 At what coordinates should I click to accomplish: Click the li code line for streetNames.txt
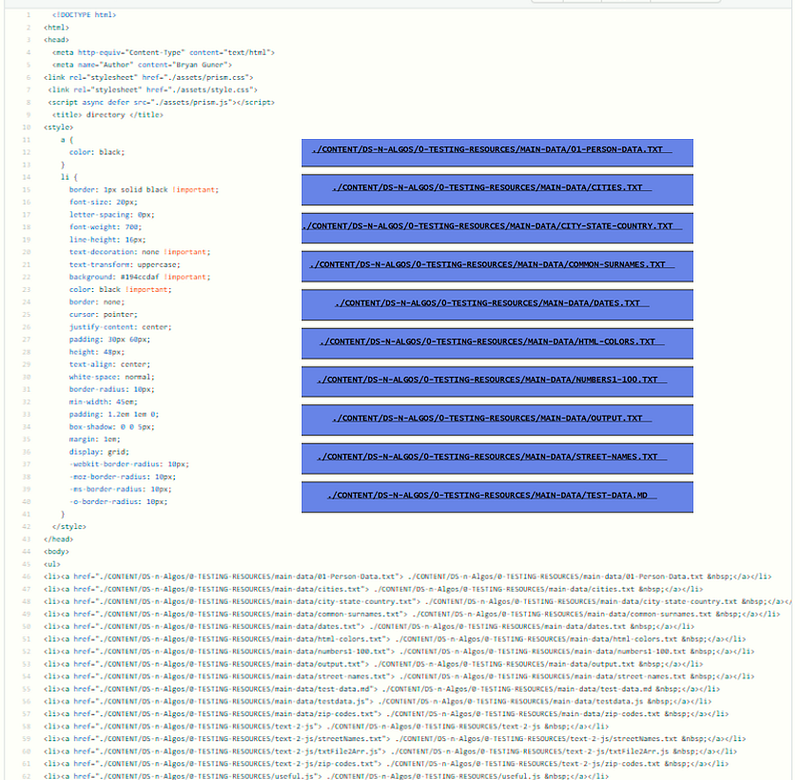tap(395, 739)
